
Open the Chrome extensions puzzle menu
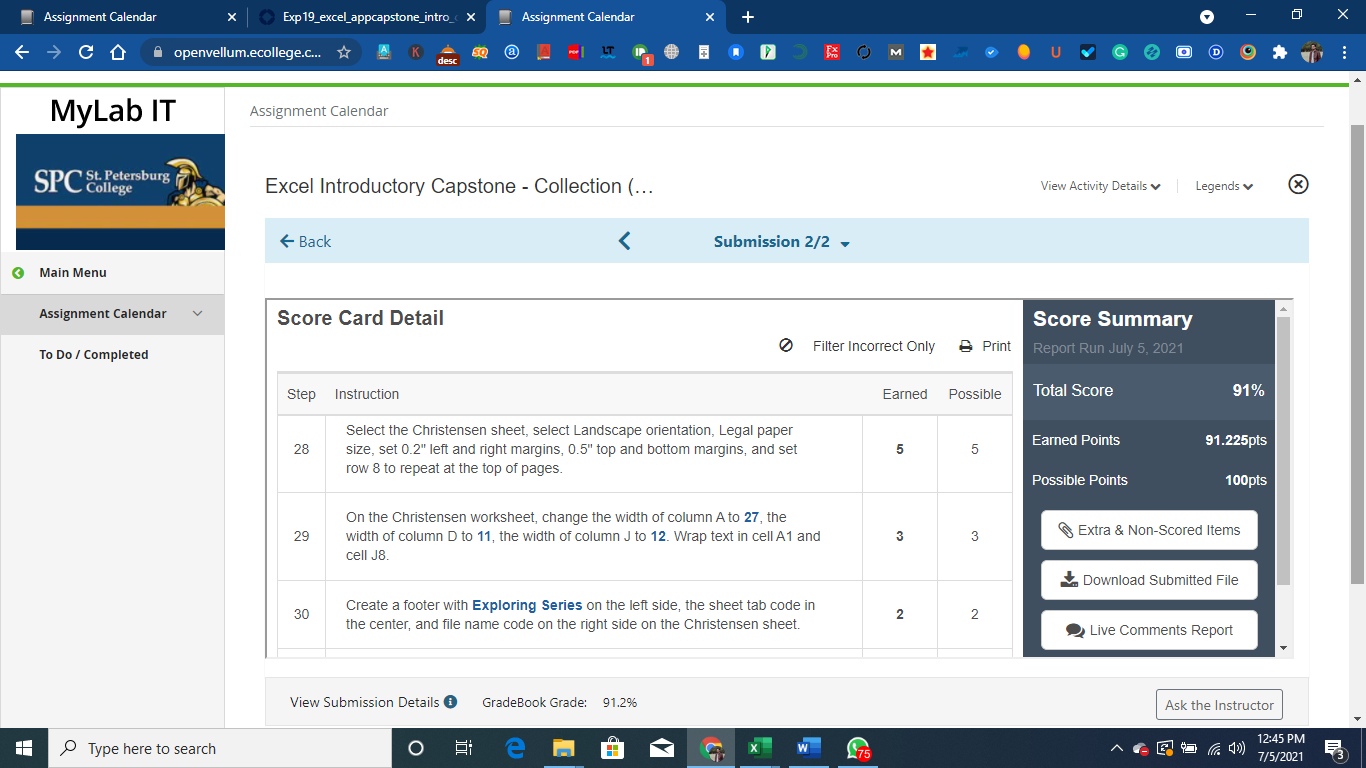click(1280, 52)
